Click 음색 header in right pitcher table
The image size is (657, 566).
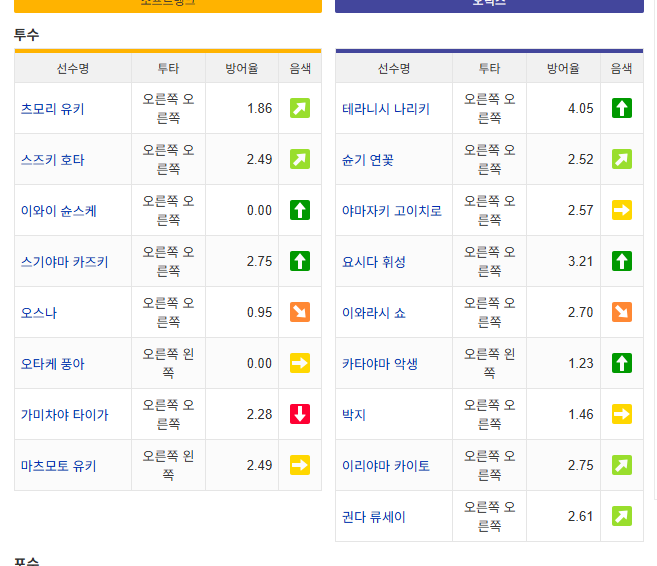click(621, 68)
